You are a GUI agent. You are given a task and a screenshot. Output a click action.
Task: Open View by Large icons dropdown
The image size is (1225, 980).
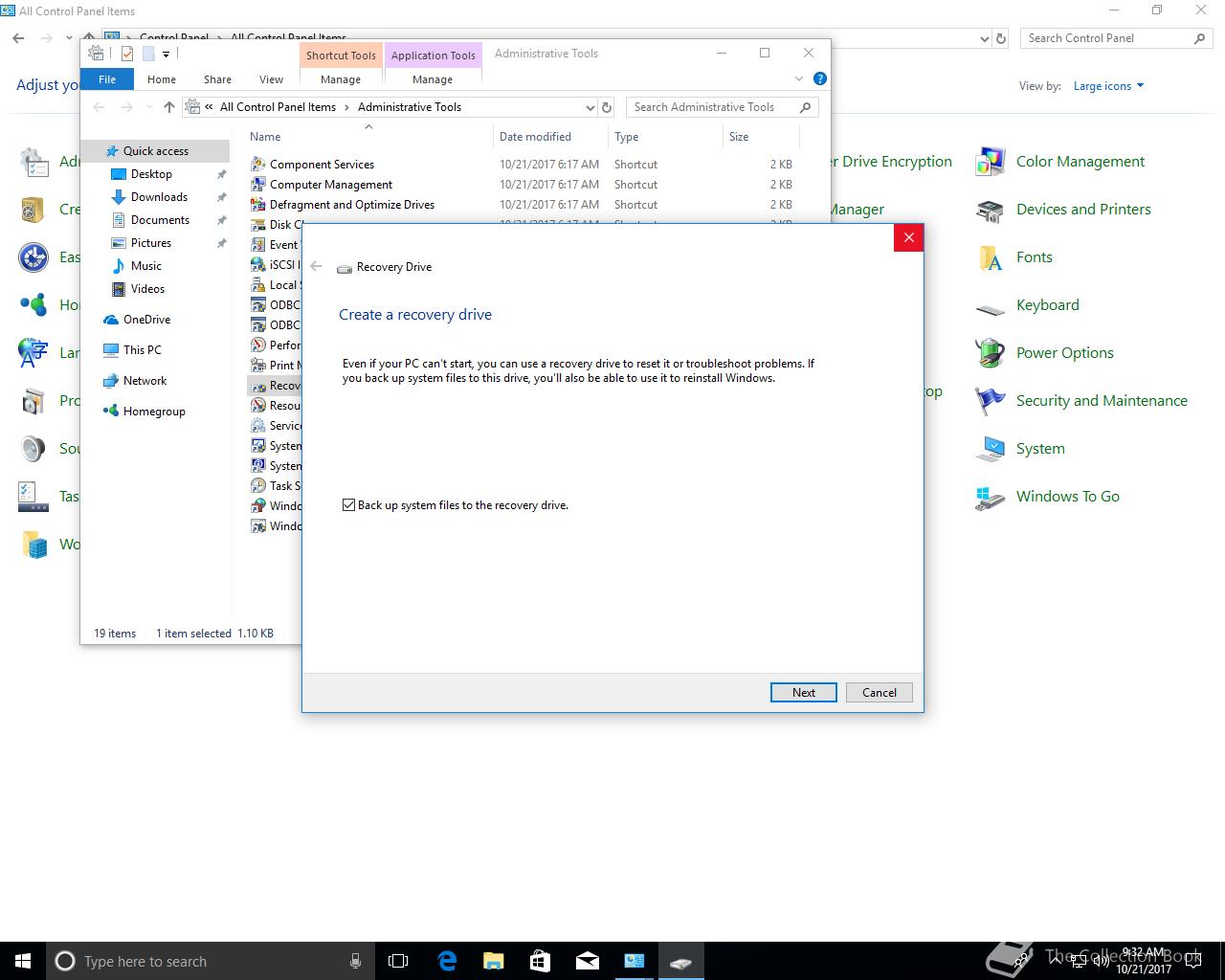tap(1108, 86)
